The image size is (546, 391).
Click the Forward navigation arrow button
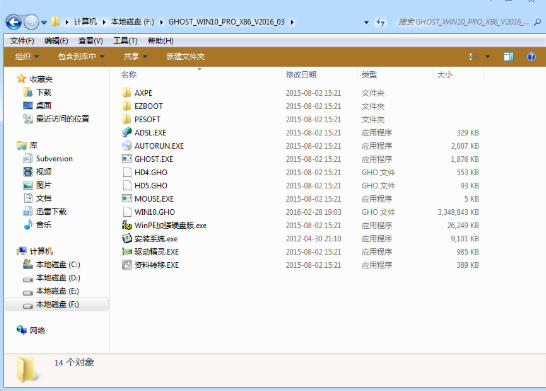click(x=31, y=22)
